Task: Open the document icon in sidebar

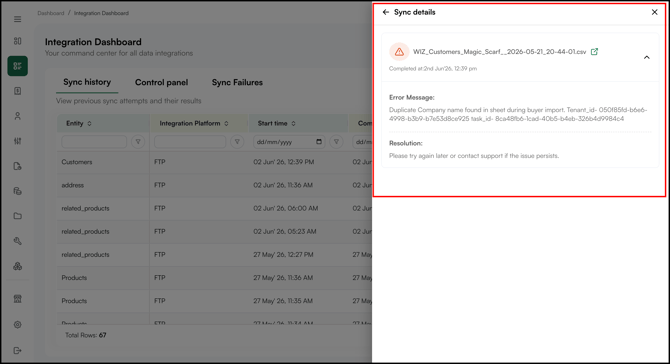Action: tap(18, 91)
